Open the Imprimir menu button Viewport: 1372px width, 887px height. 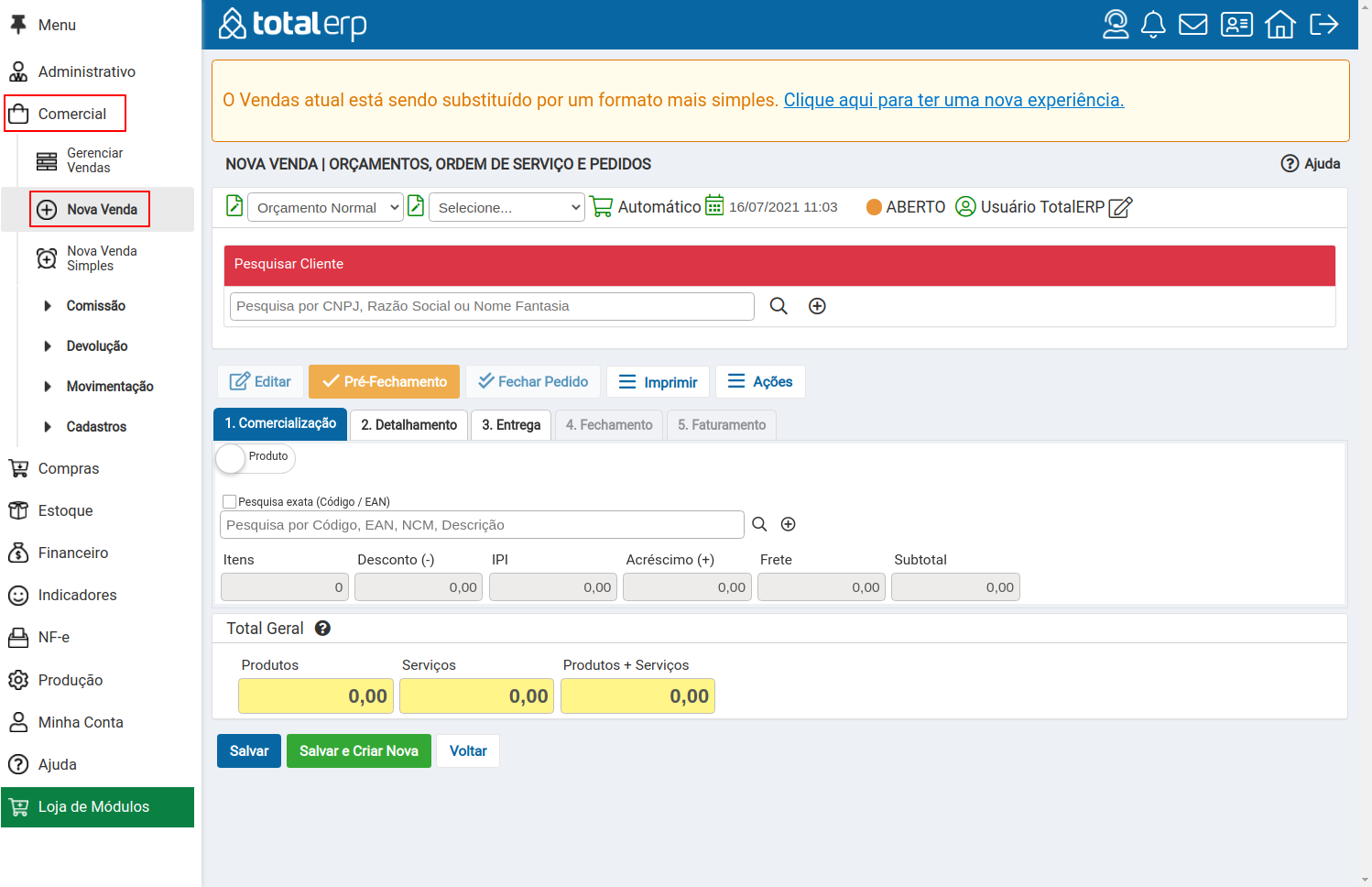[658, 381]
